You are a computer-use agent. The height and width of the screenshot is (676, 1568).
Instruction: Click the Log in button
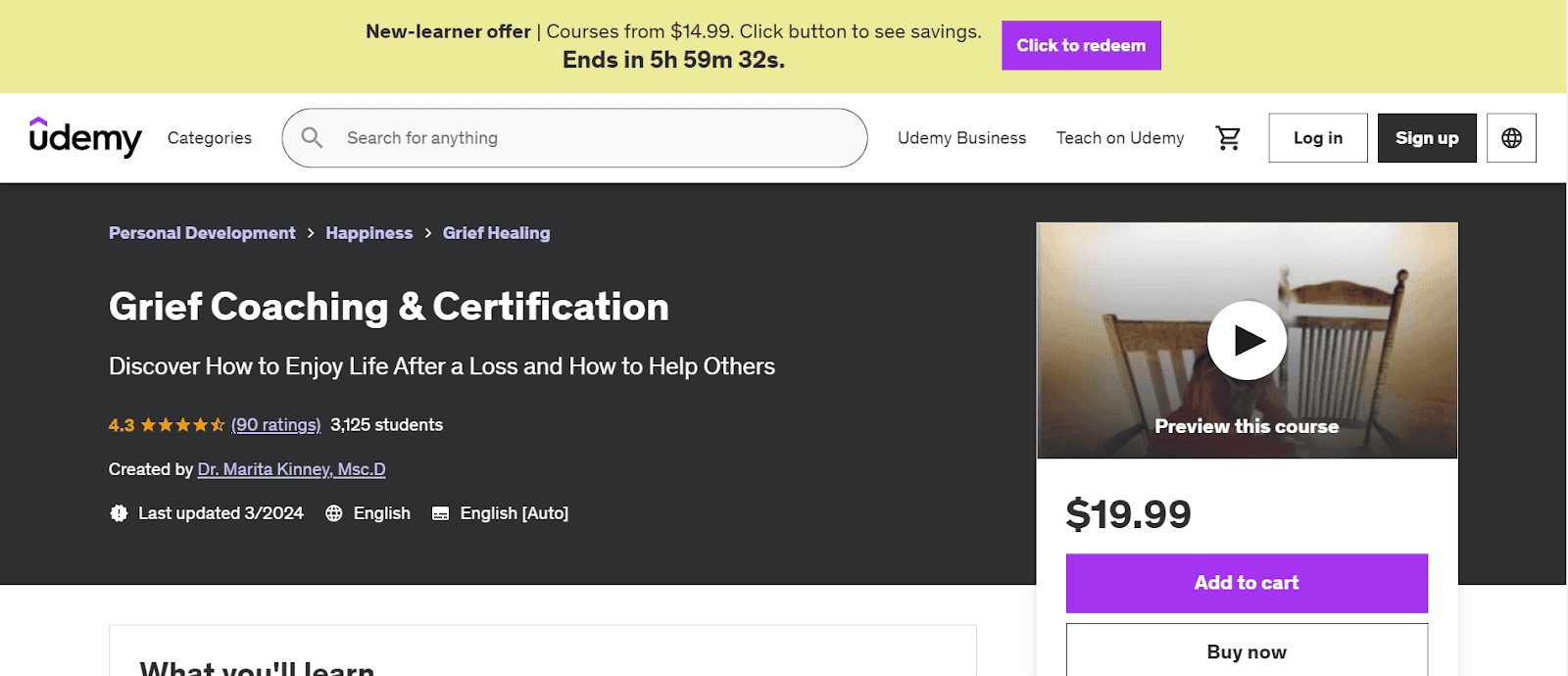pyautogui.click(x=1317, y=138)
